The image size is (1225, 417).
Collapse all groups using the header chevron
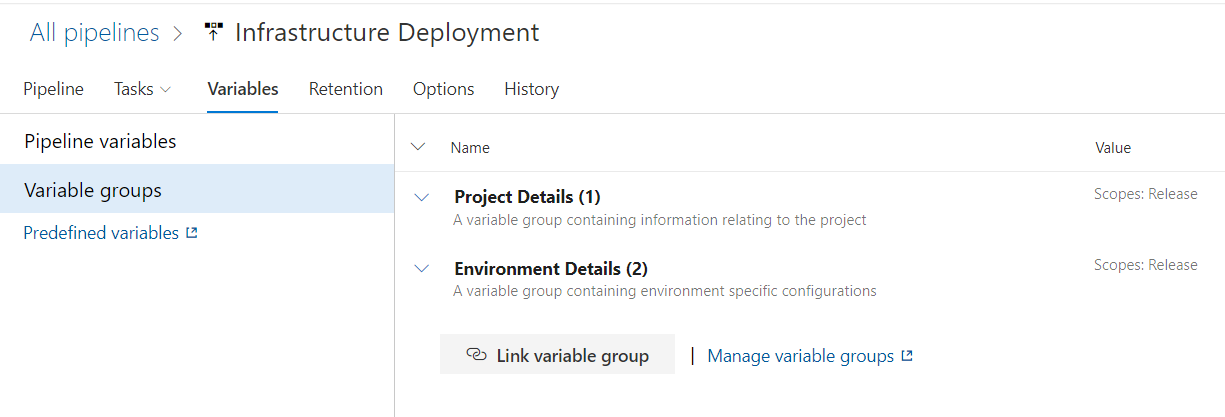pos(418,147)
